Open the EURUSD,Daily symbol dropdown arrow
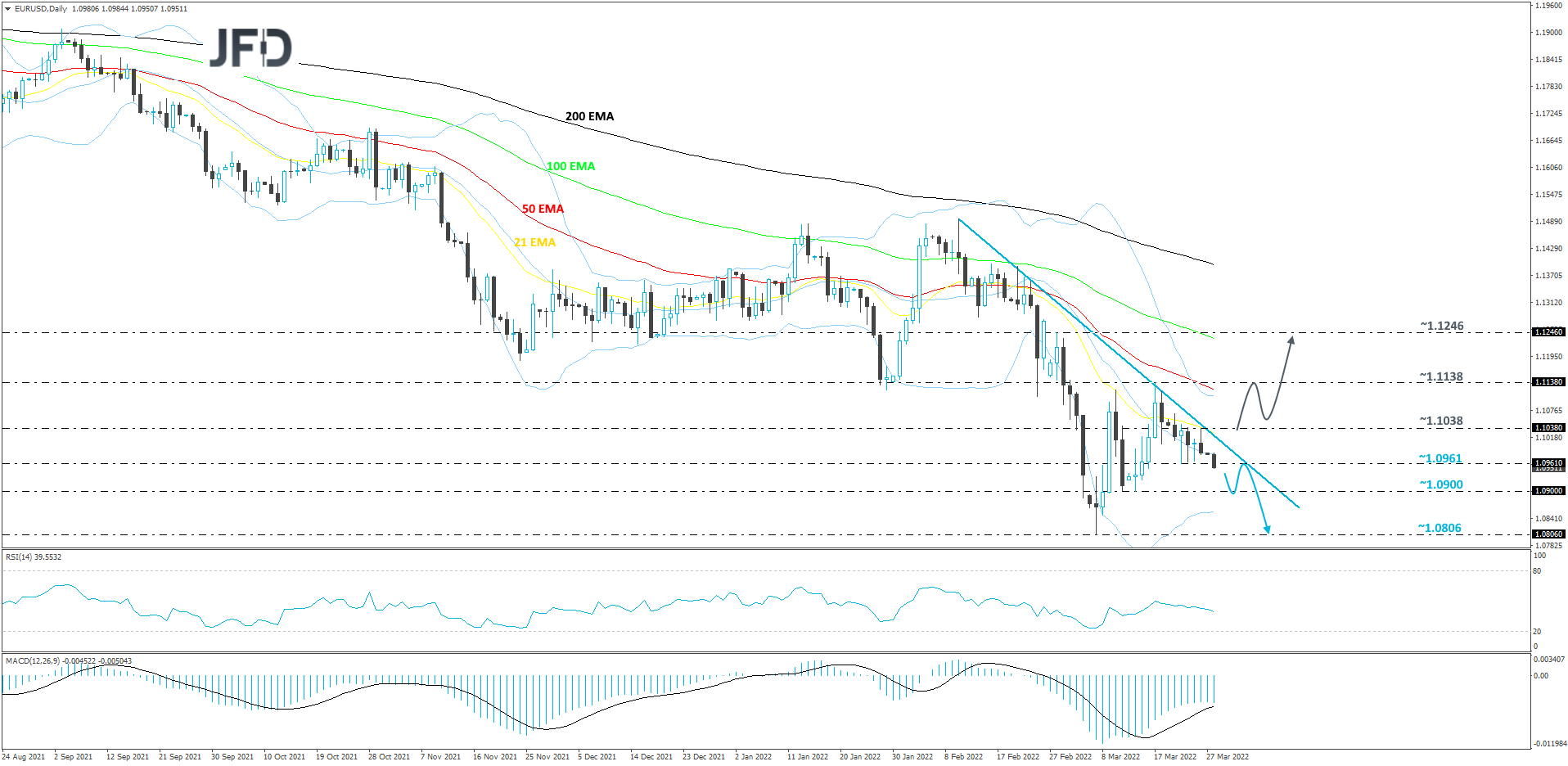The height and width of the screenshot is (766, 1568). [x=8, y=7]
